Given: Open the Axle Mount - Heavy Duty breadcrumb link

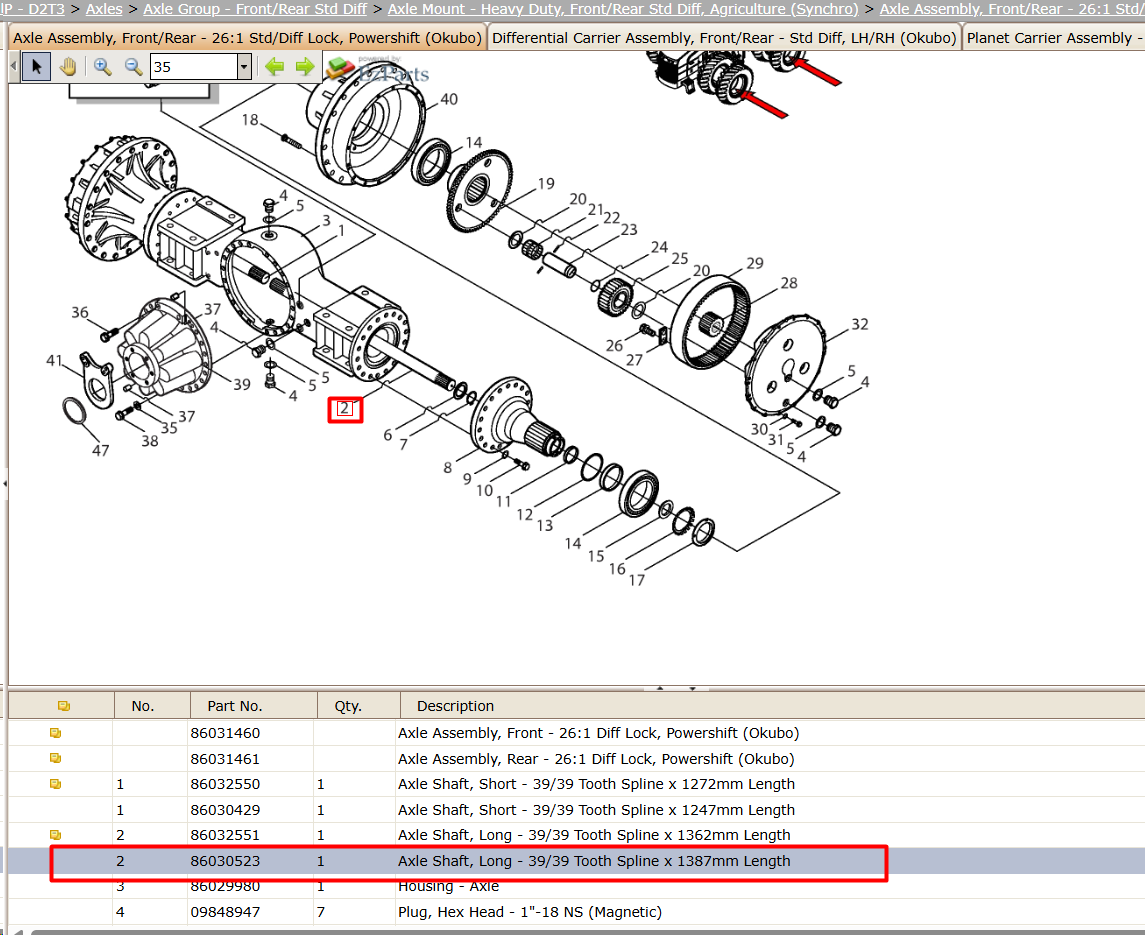Looking at the screenshot, I should point(623,9).
